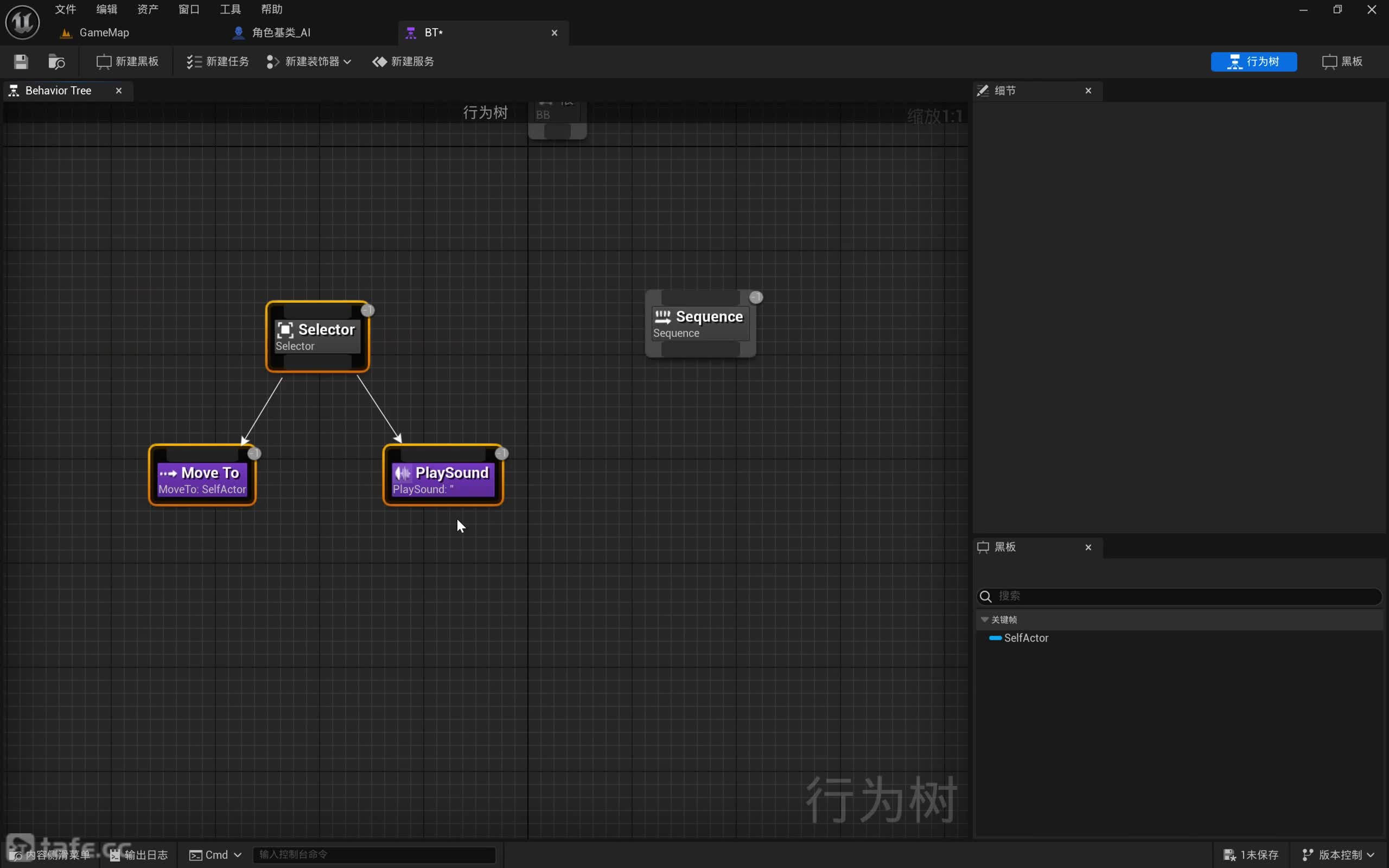Image resolution: width=1389 pixels, height=868 pixels.
Task: Open the 文件 menu
Action: pyautogui.click(x=66, y=9)
